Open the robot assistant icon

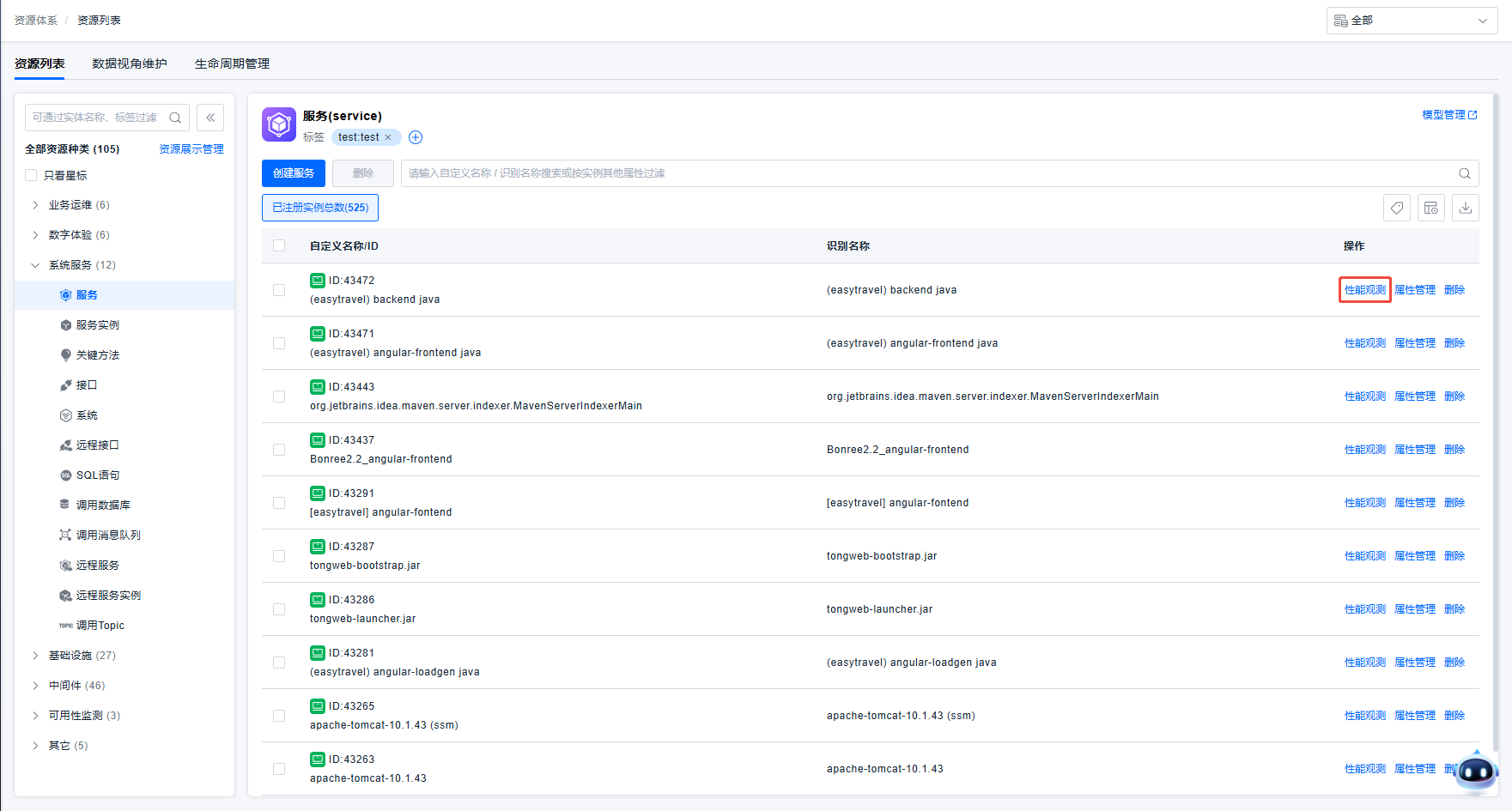1477,771
